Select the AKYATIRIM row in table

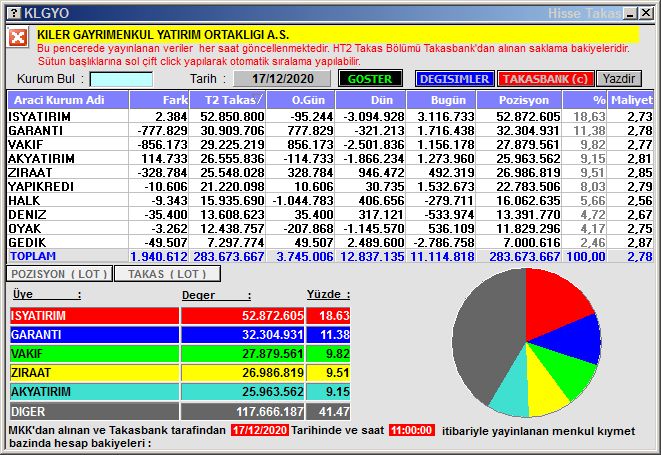point(330,158)
